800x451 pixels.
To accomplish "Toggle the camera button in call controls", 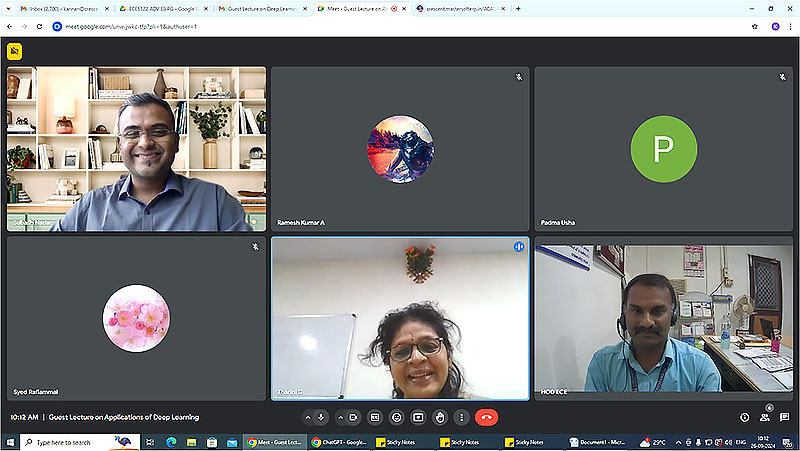I will (x=353, y=417).
